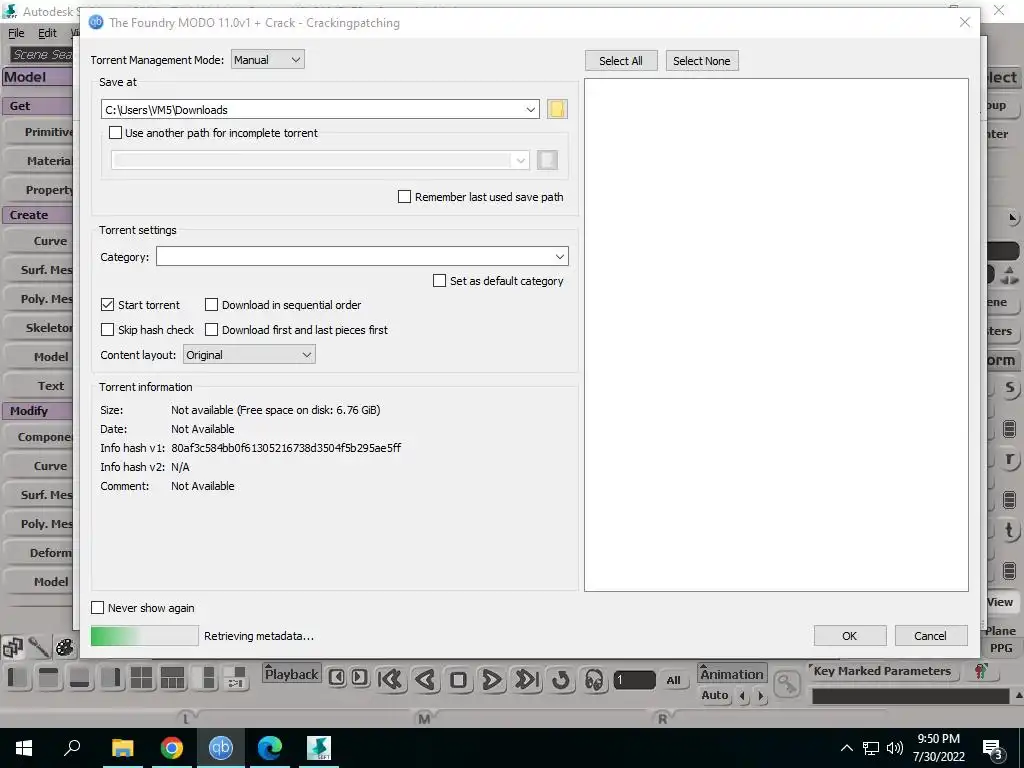Image resolution: width=1024 pixels, height=768 pixels.
Task: Click the brush tool icon at Softimage bottom left
Action: point(39,647)
